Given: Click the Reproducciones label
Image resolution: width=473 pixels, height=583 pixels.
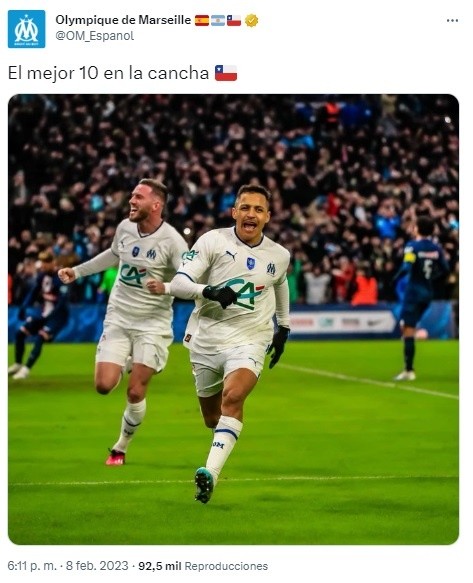Looking at the screenshot, I should (x=226, y=566).
